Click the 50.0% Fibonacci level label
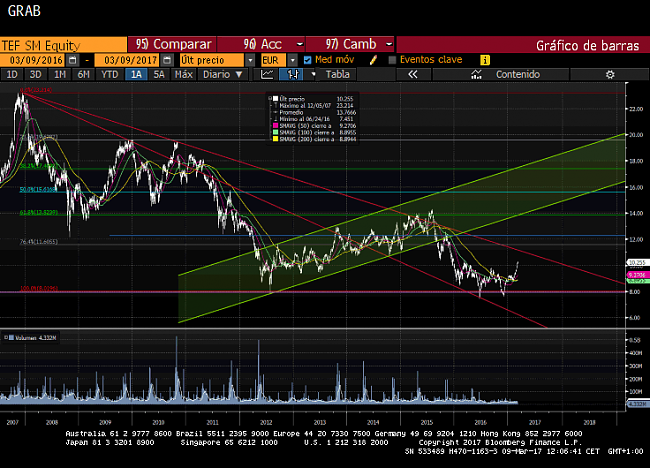Viewport: 650px width, 468px height. (39, 189)
